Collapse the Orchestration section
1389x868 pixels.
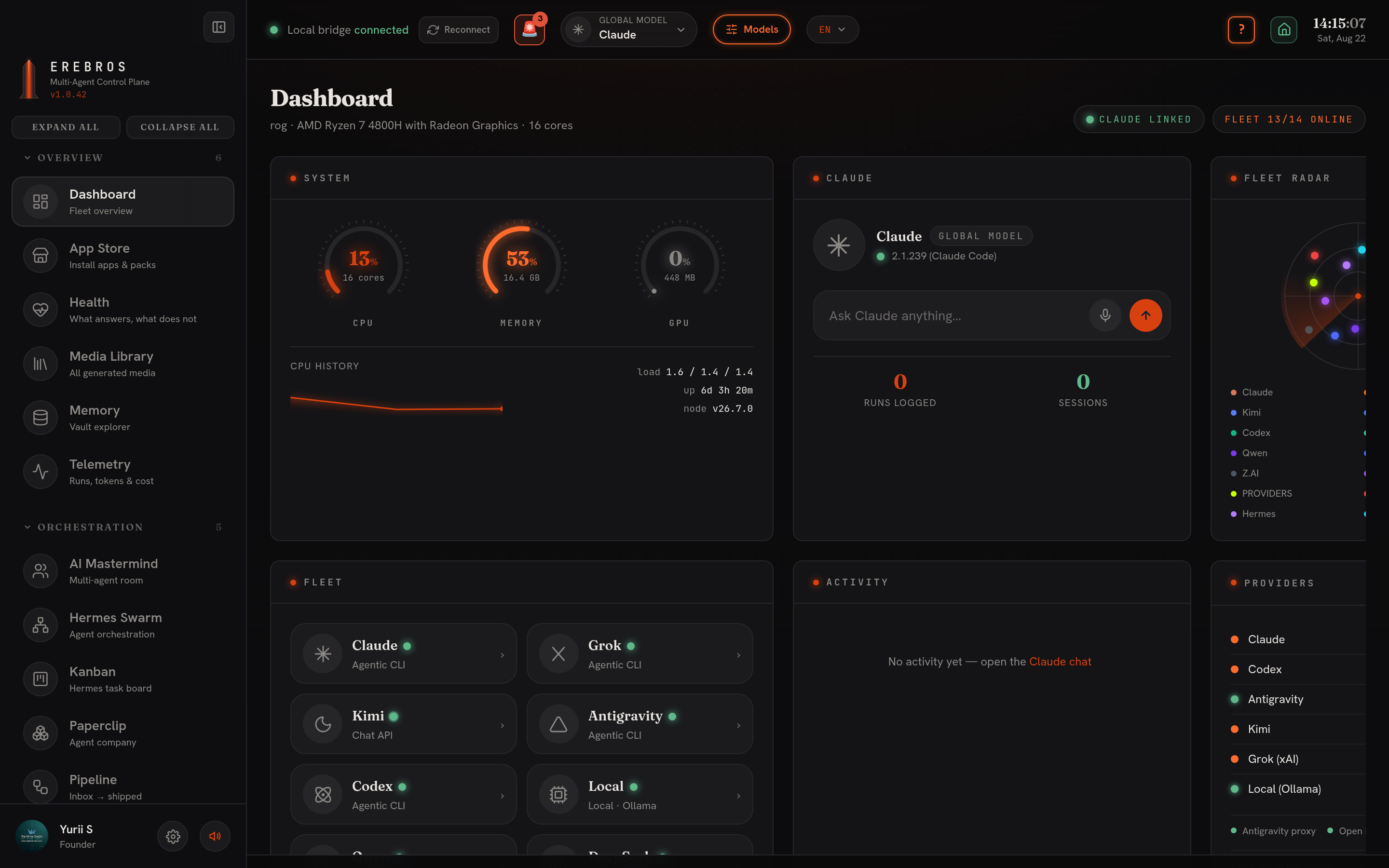(x=123, y=527)
